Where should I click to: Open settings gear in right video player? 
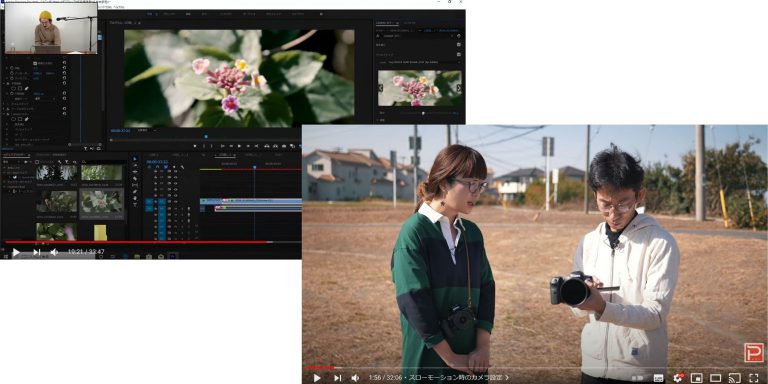[x=678, y=378]
